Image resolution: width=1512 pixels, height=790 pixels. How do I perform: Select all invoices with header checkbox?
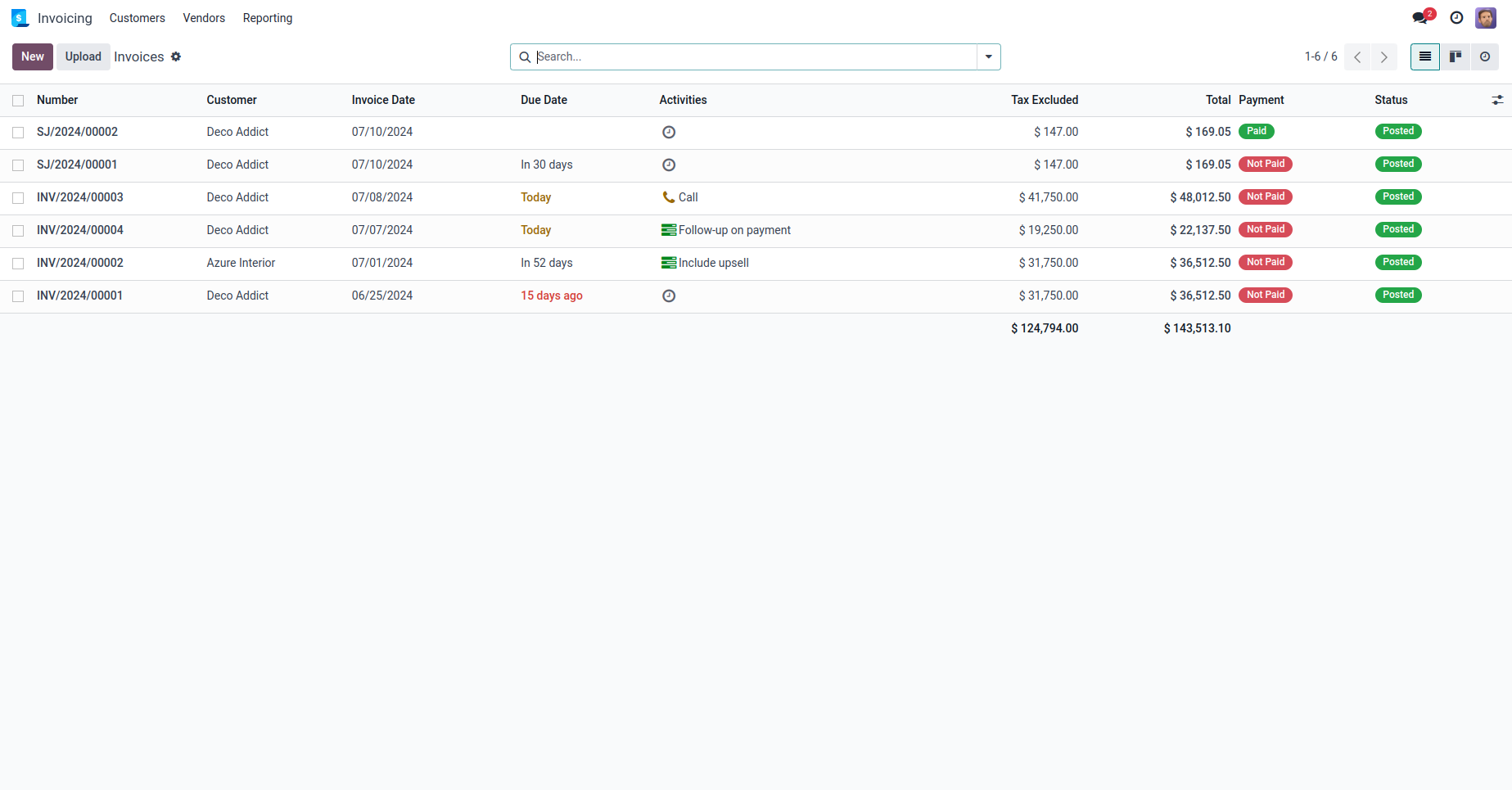[x=18, y=101]
